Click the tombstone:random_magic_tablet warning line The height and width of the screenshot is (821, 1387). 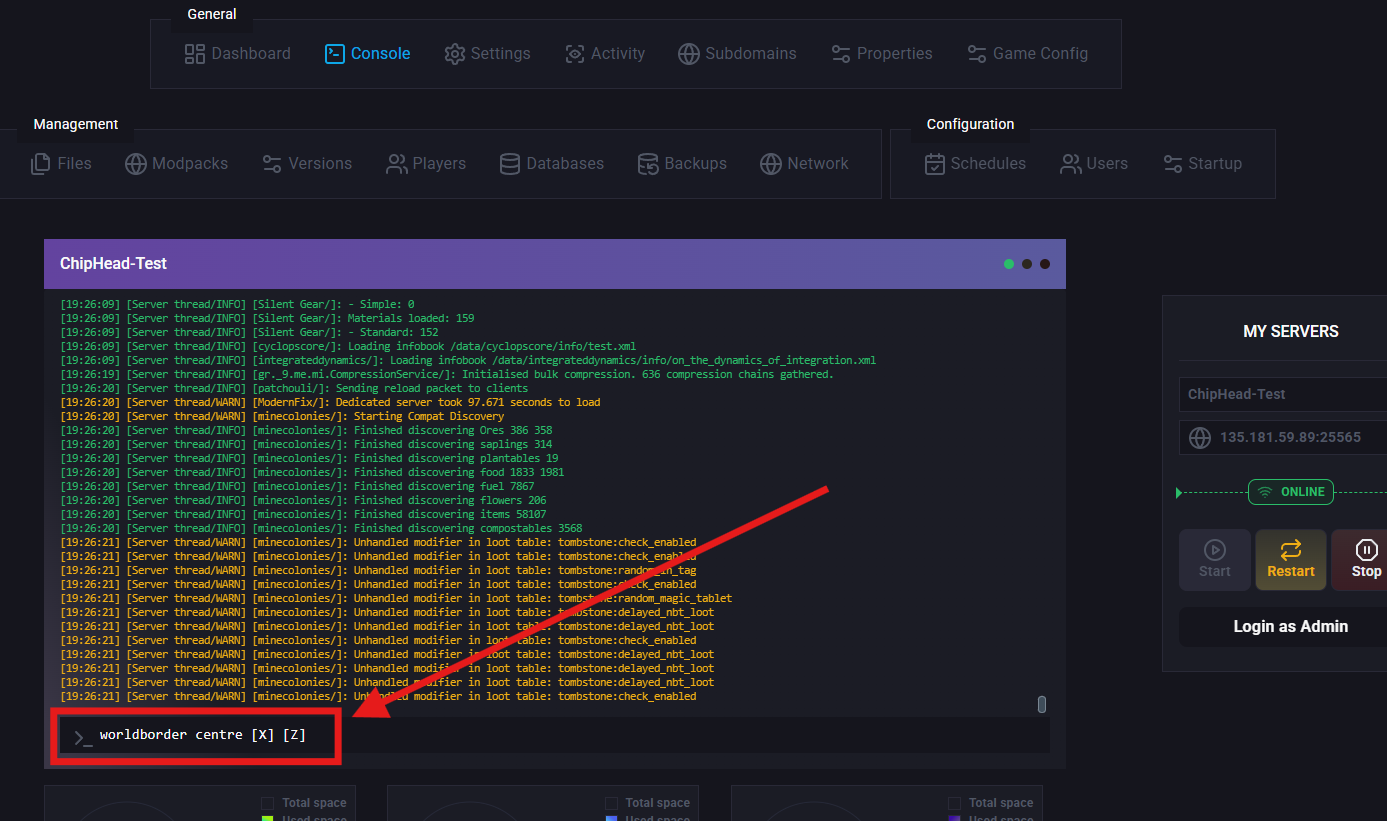point(396,598)
